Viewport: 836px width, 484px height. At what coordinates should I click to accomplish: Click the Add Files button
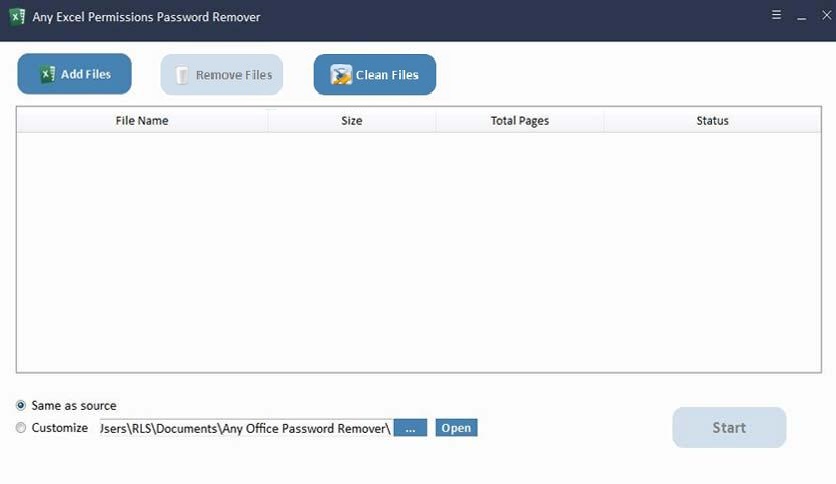(x=74, y=74)
